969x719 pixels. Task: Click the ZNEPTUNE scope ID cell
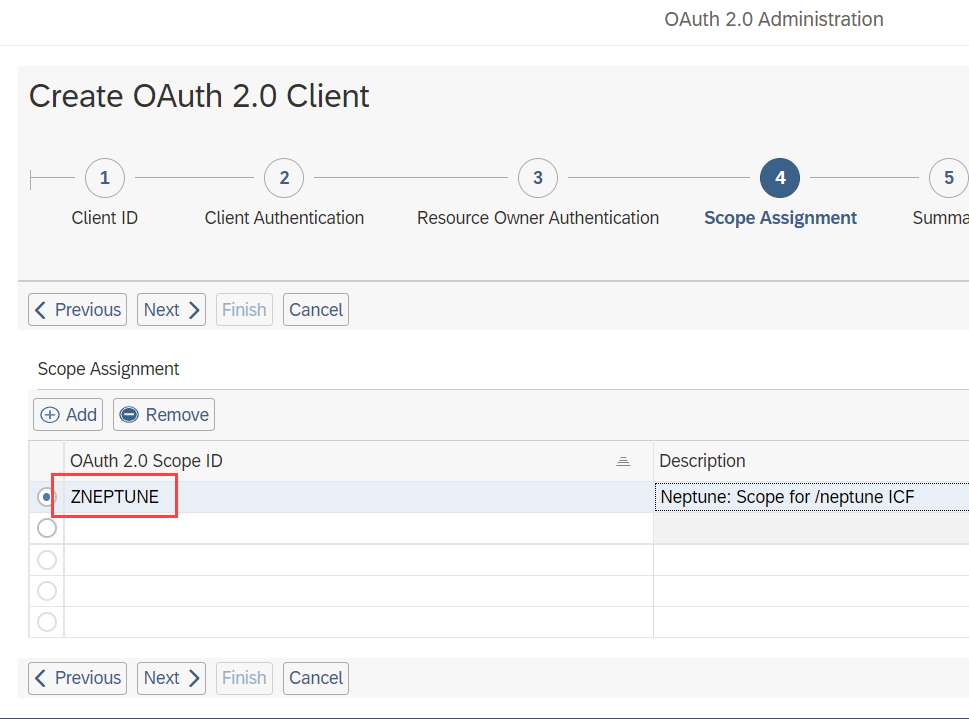pyautogui.click(x=113, y=496)
